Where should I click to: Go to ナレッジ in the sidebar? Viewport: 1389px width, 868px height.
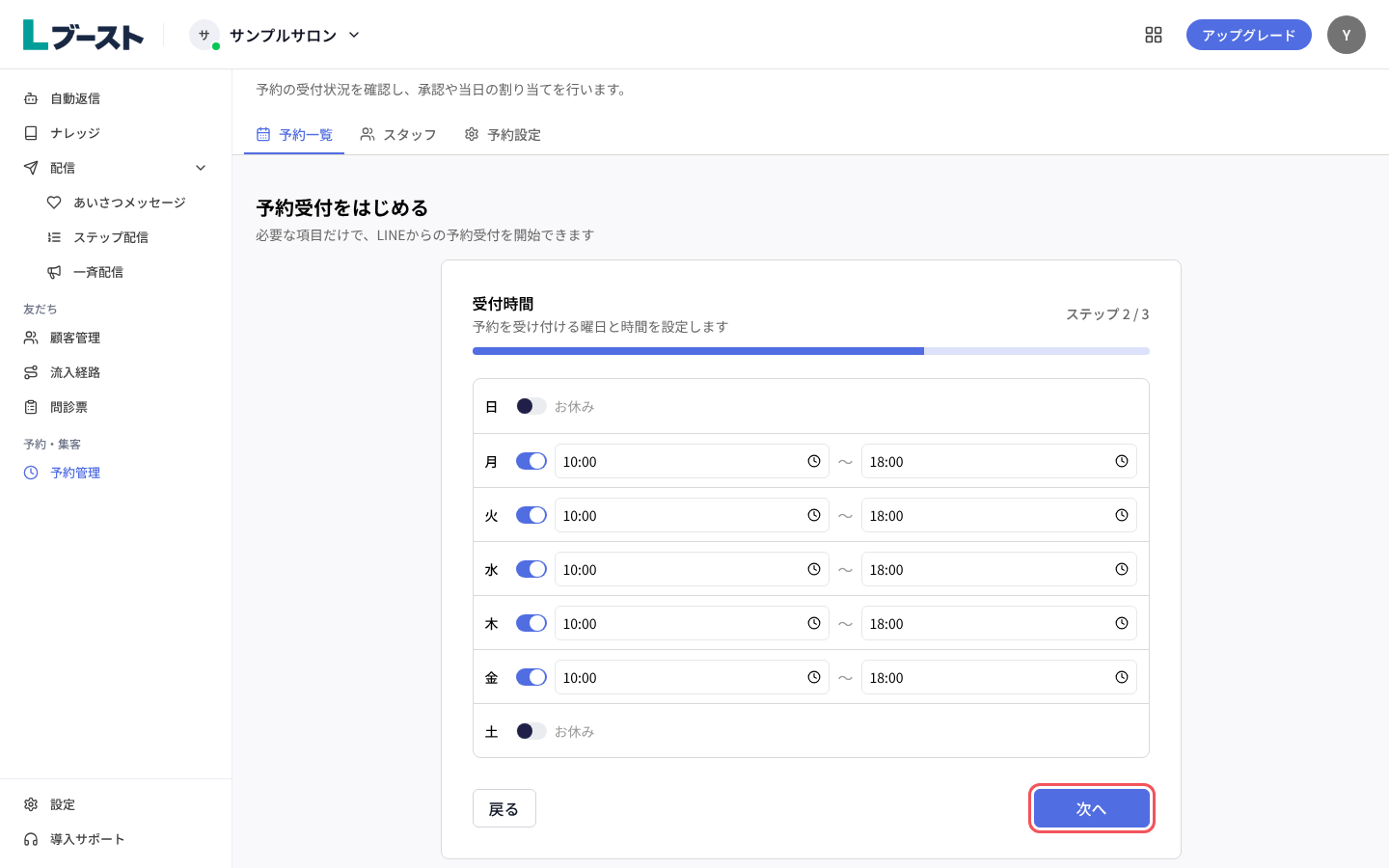click(x=116, y=133)
